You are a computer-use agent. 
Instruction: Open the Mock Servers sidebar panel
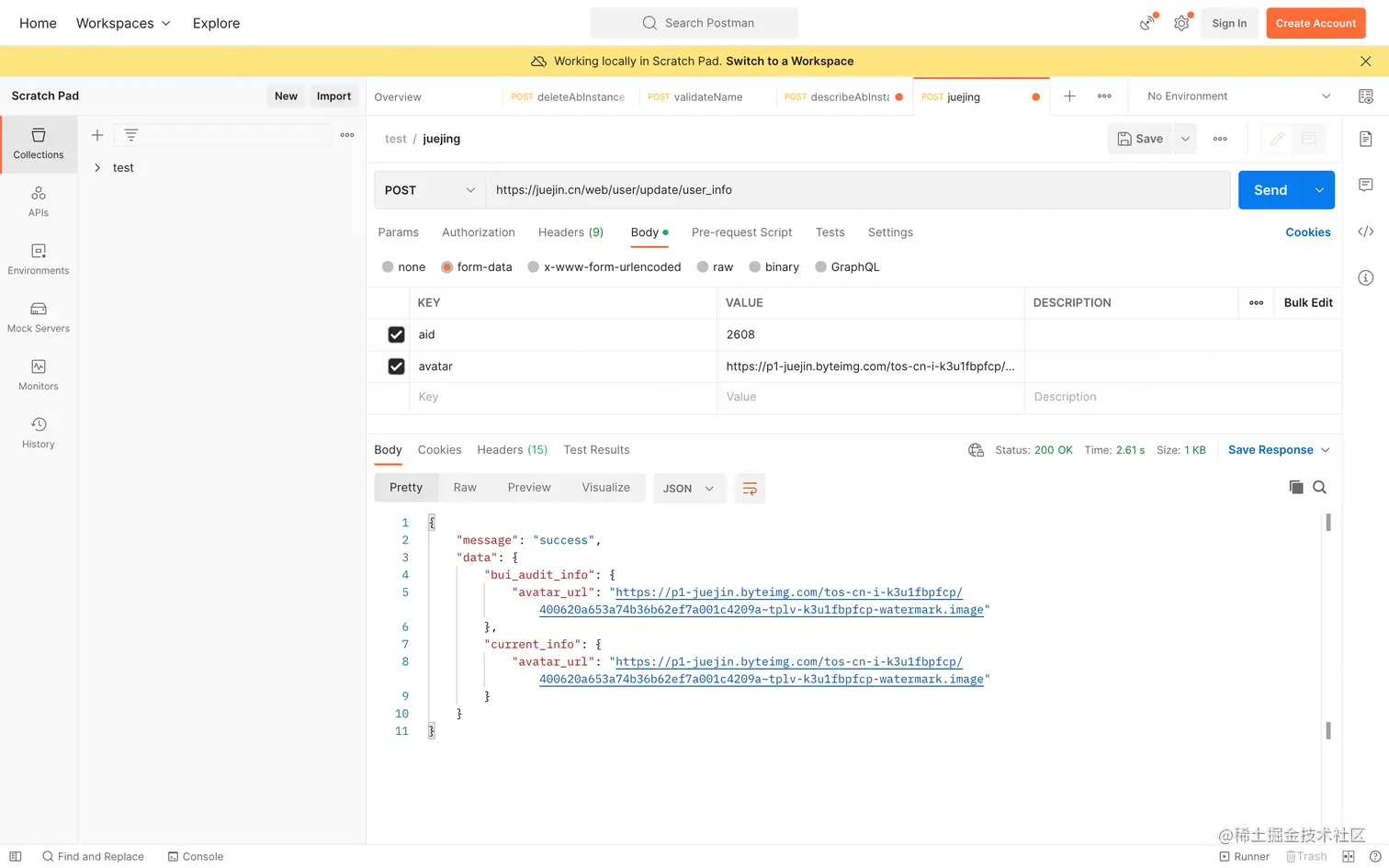[x=39, y=317]
